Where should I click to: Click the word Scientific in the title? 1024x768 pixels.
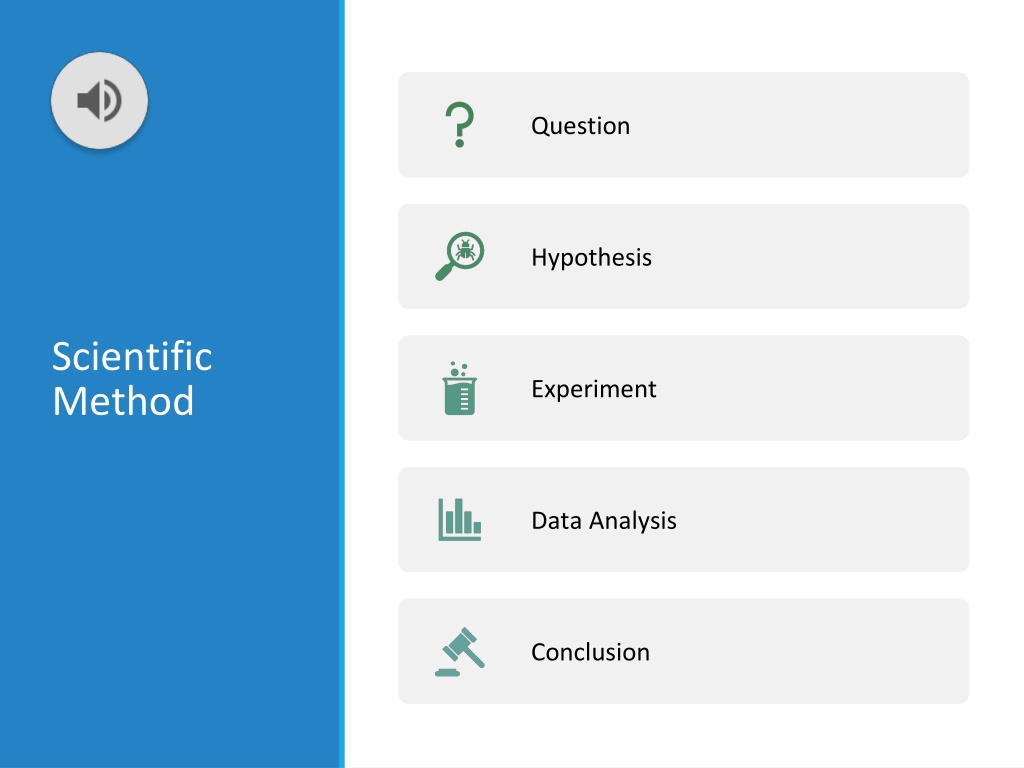(x=132, y=357)
